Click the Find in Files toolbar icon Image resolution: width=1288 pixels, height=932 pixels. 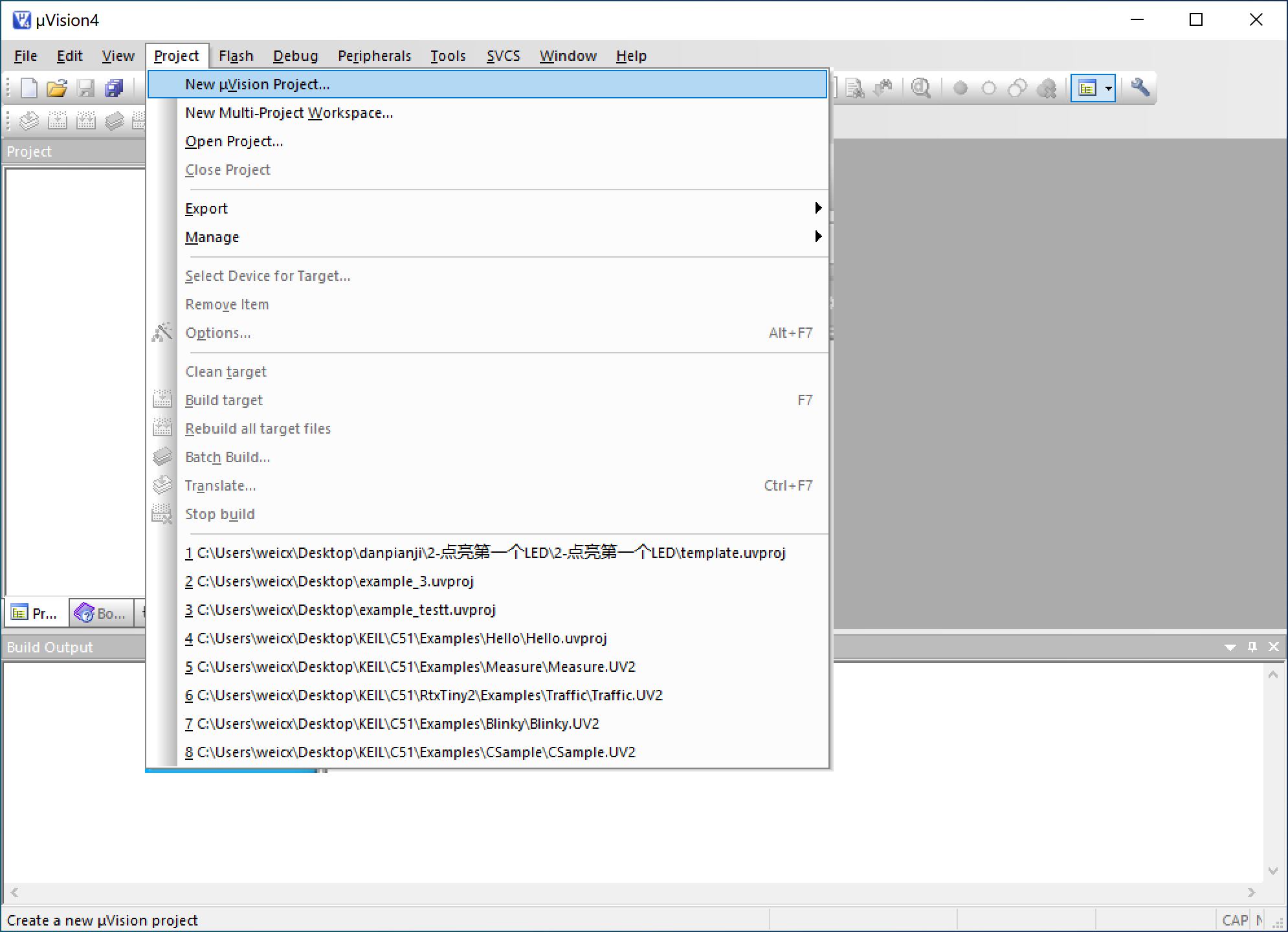click(855, 88)
